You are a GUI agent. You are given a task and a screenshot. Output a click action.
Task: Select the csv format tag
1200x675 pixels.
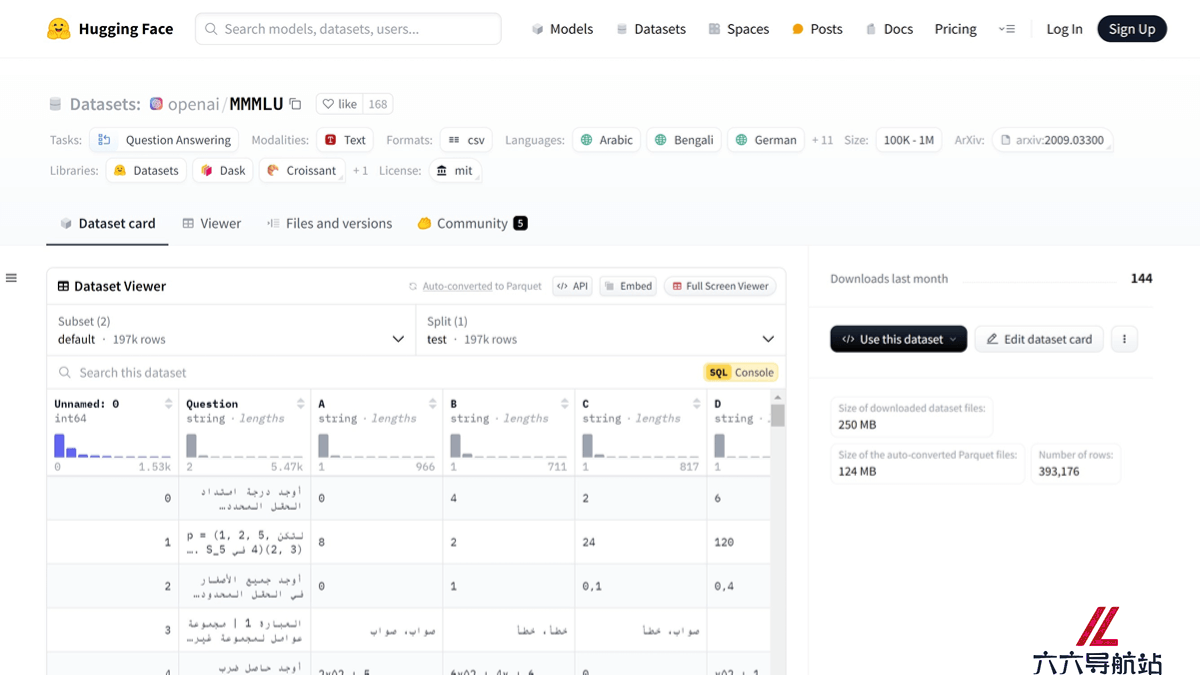[x=467, y=140]
